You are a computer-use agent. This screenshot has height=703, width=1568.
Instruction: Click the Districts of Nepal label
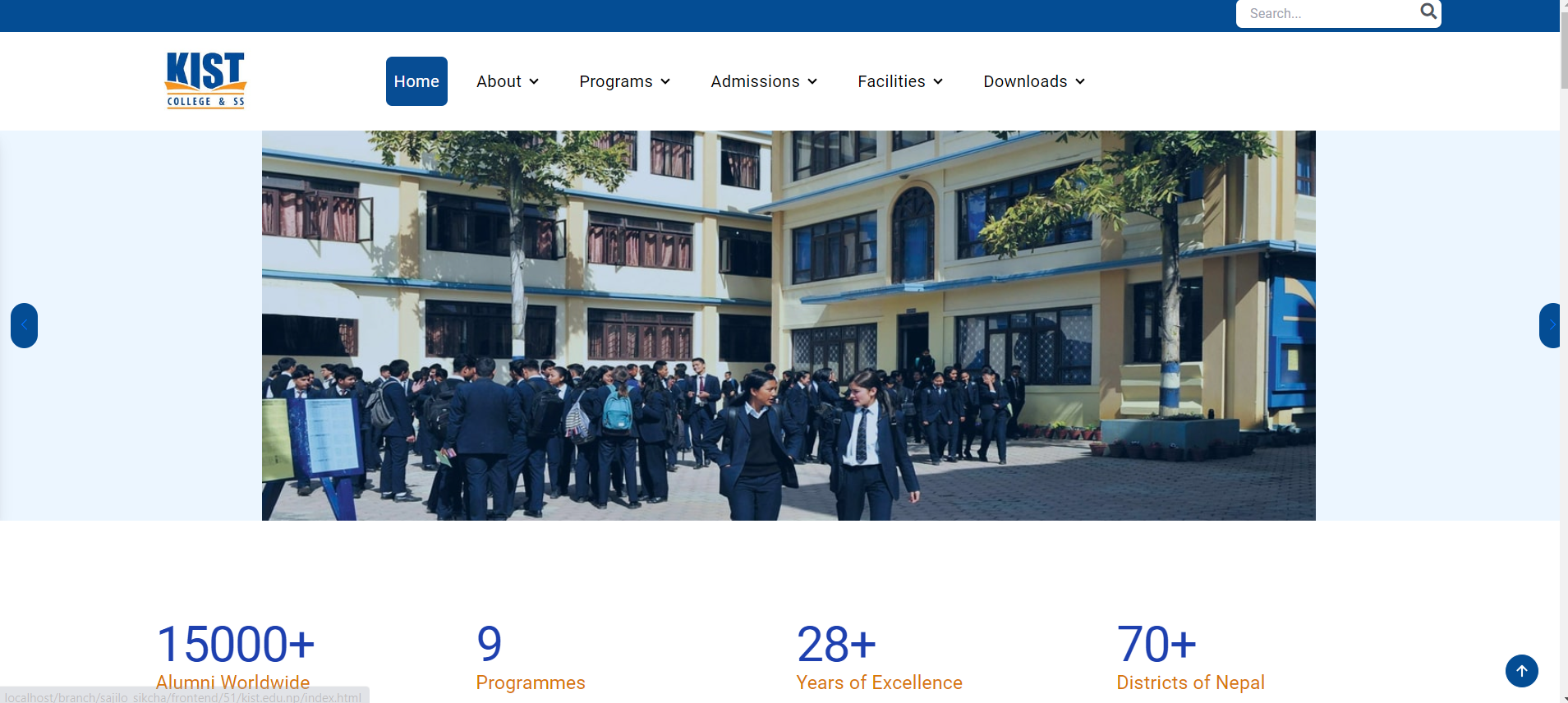[x=1190, y=682]
